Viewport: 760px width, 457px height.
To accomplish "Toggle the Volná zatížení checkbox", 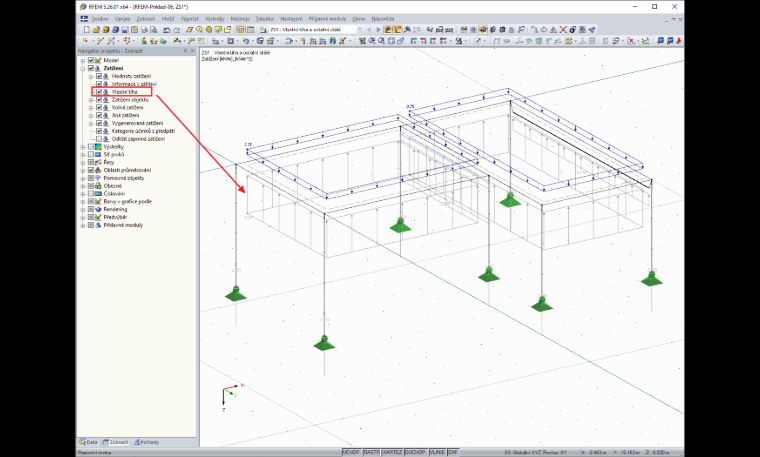I will tap(99, 108).
